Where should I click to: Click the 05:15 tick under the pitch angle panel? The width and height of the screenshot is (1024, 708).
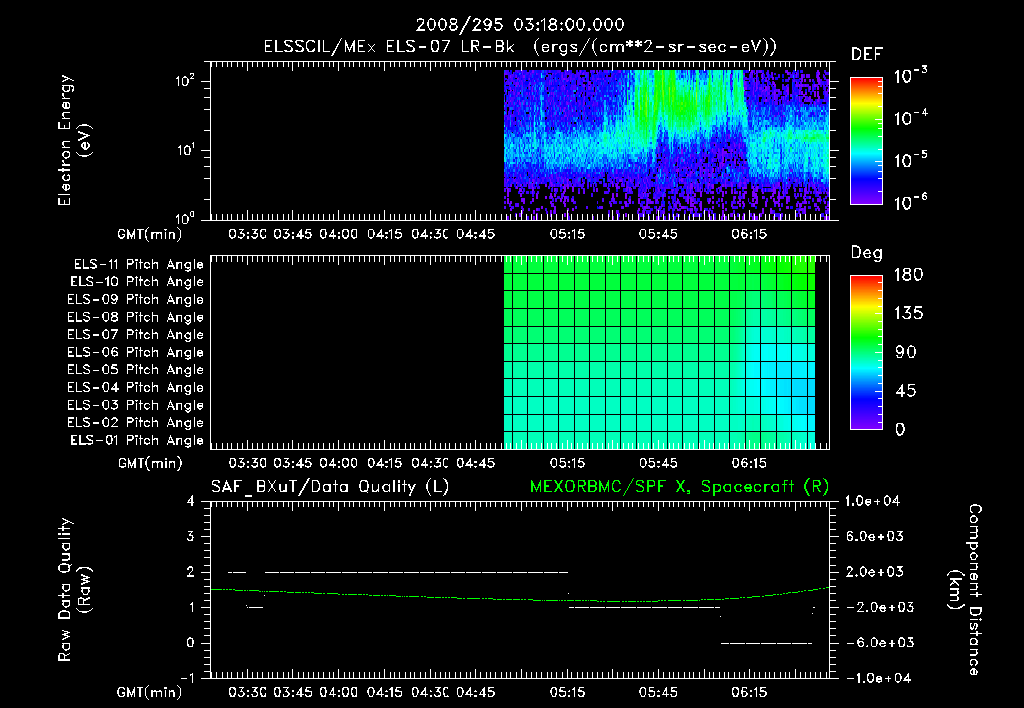pyautogui.click(x=567, y=464)
